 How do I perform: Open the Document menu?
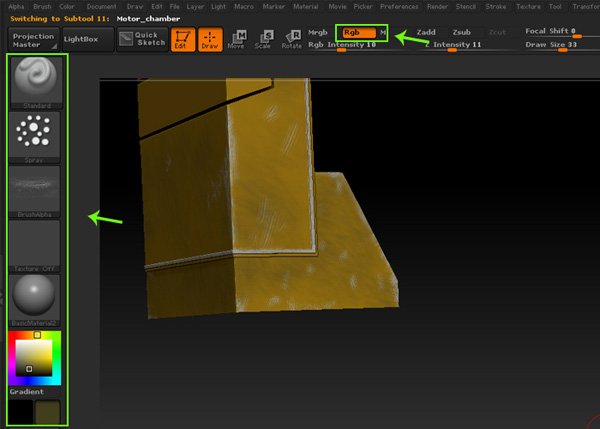[101, 7]
